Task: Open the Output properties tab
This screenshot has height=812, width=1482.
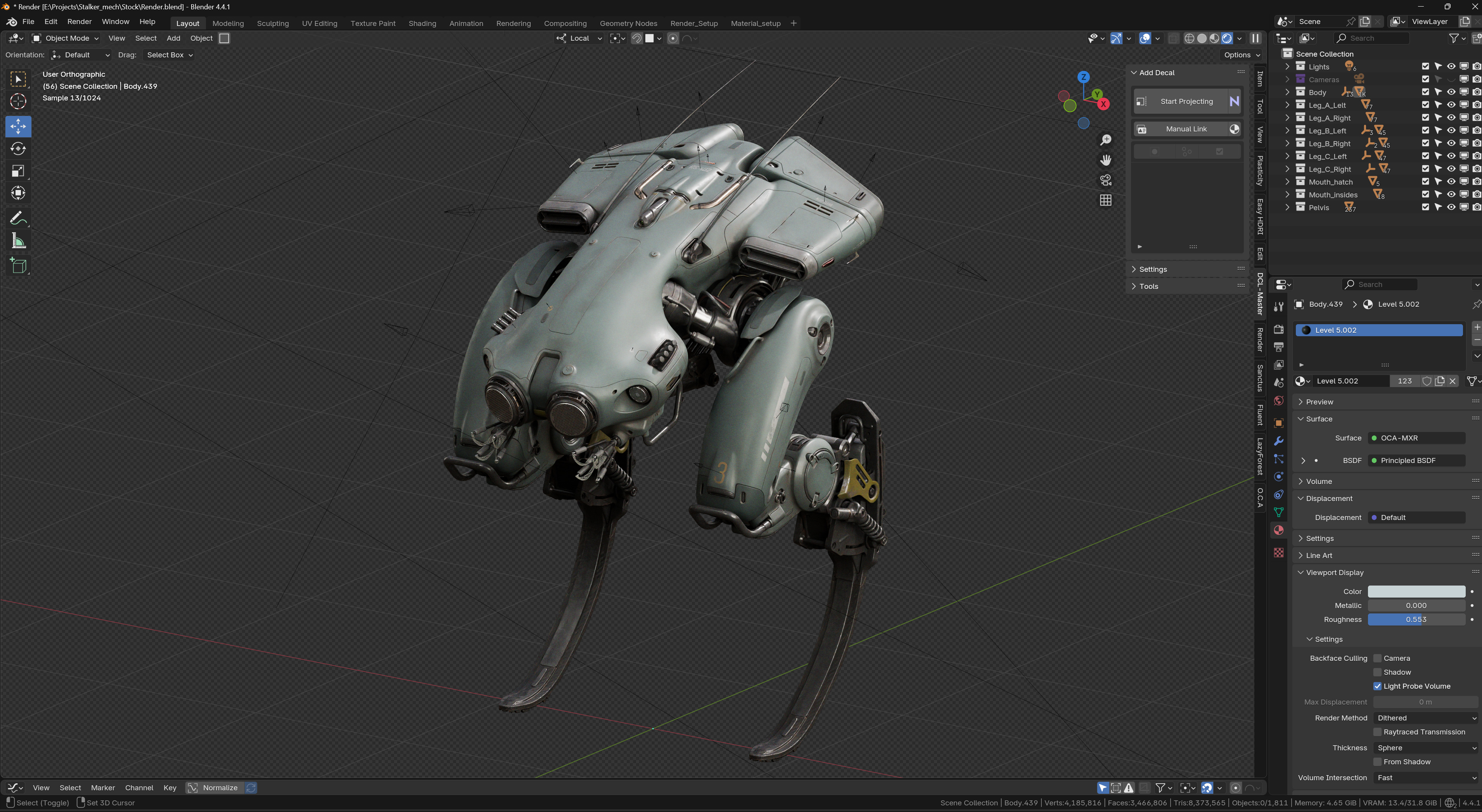Action: point(1278,347)
